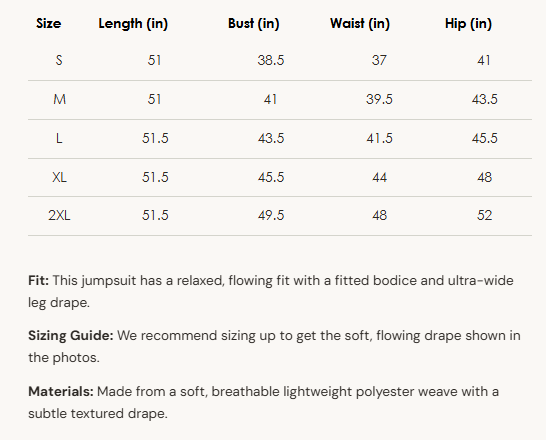This screenshot has width=546, height=440.
Task: Click the bold Fit: label
Action: [39, 281]
